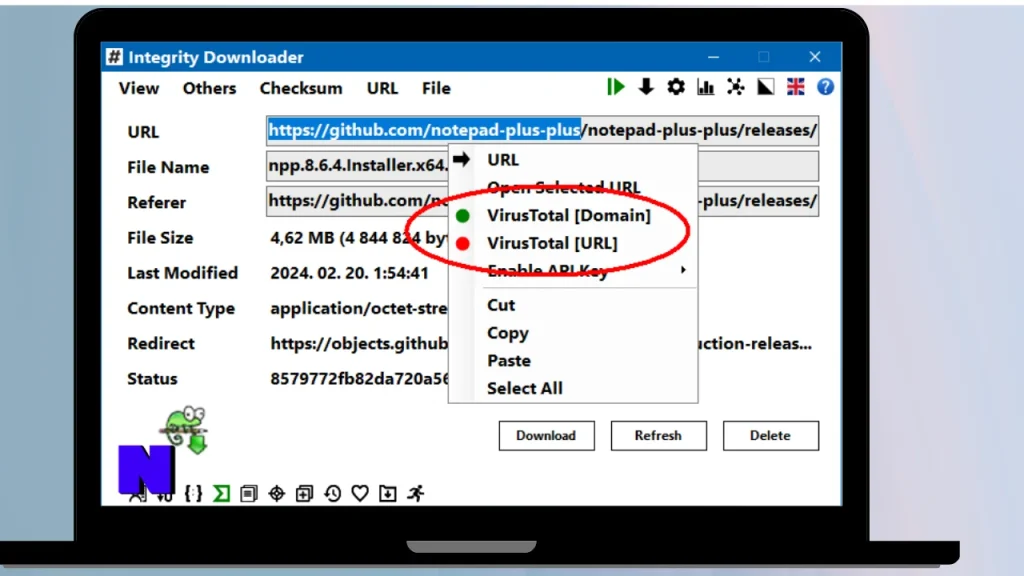This screenshot has width=1024, height=576.
Task: Close the Integrity Downloader window
Action: coord(814,57)
